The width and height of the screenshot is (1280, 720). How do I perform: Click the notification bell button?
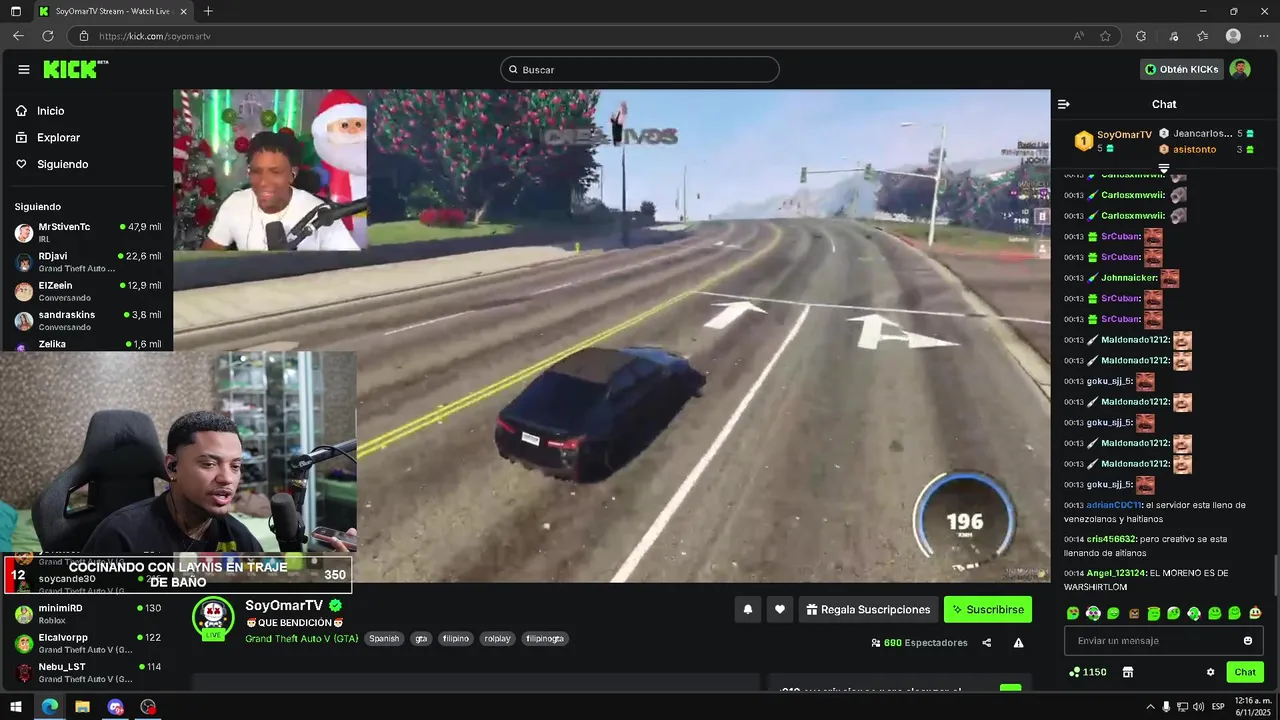748,609
